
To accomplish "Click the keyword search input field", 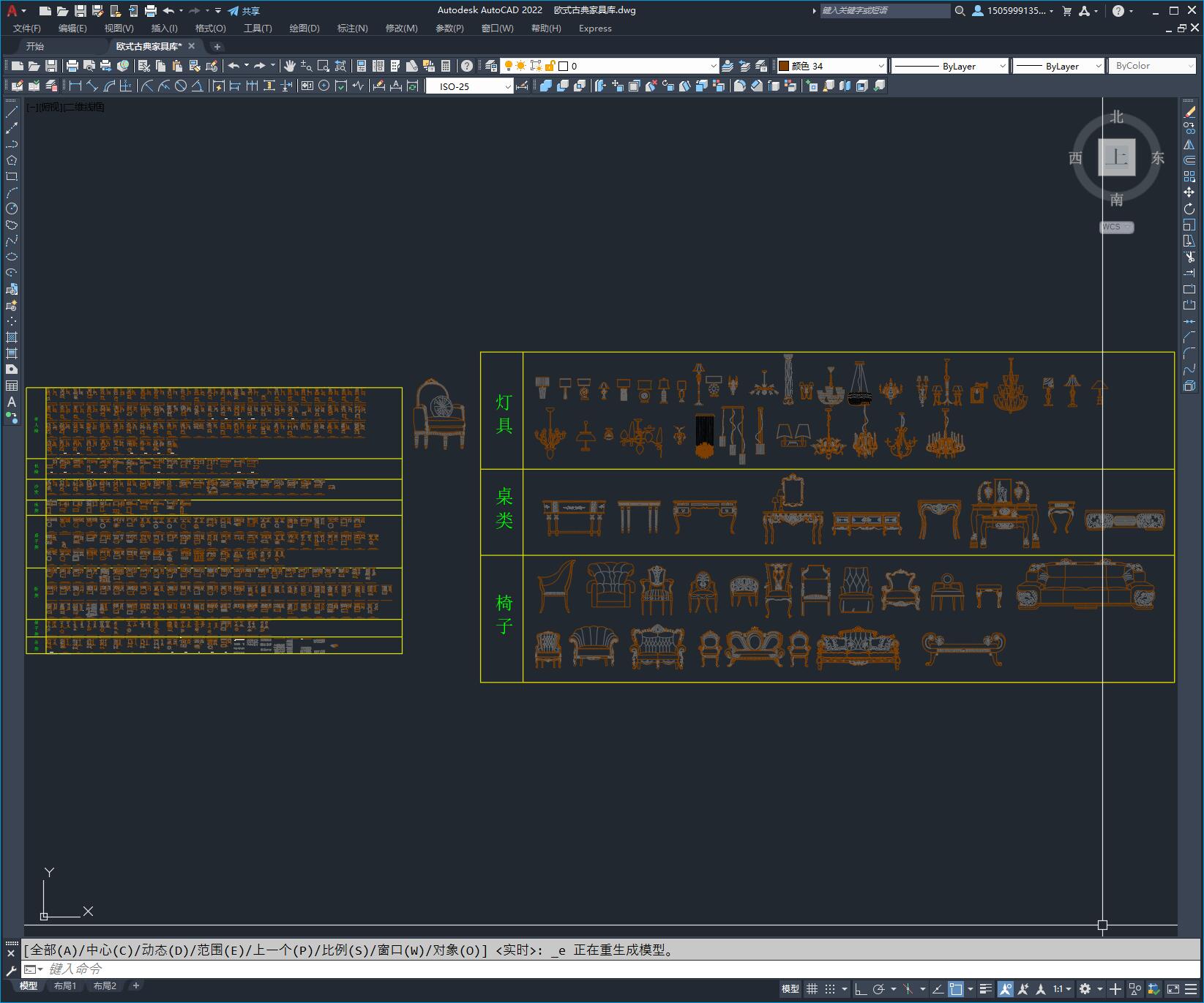I will (x=884, y=11).
